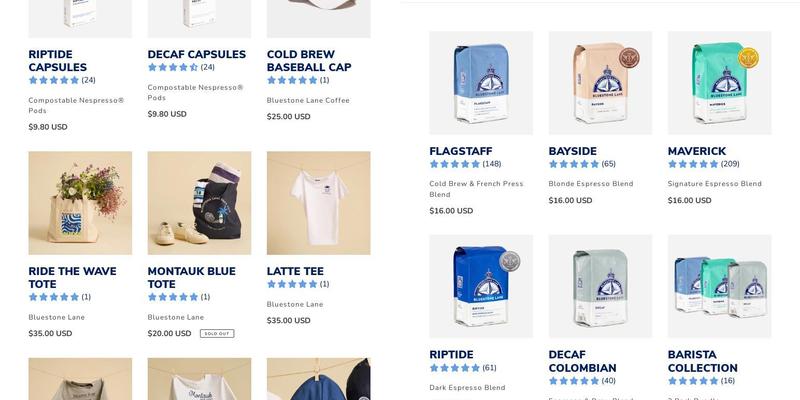Click the Riptide coffee star rating
800x400 pixels.
coord(455,367)
